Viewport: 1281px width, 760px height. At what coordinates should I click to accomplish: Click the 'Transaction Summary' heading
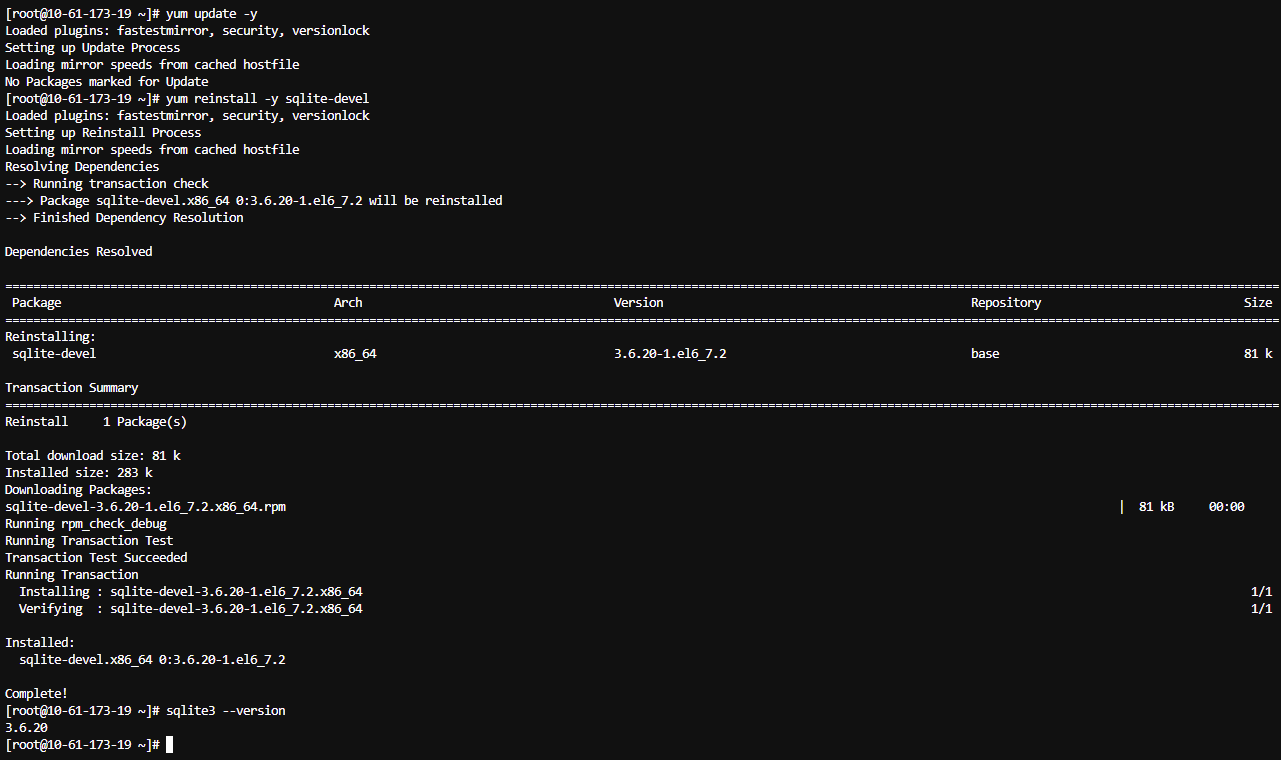(x=72, y=387)
